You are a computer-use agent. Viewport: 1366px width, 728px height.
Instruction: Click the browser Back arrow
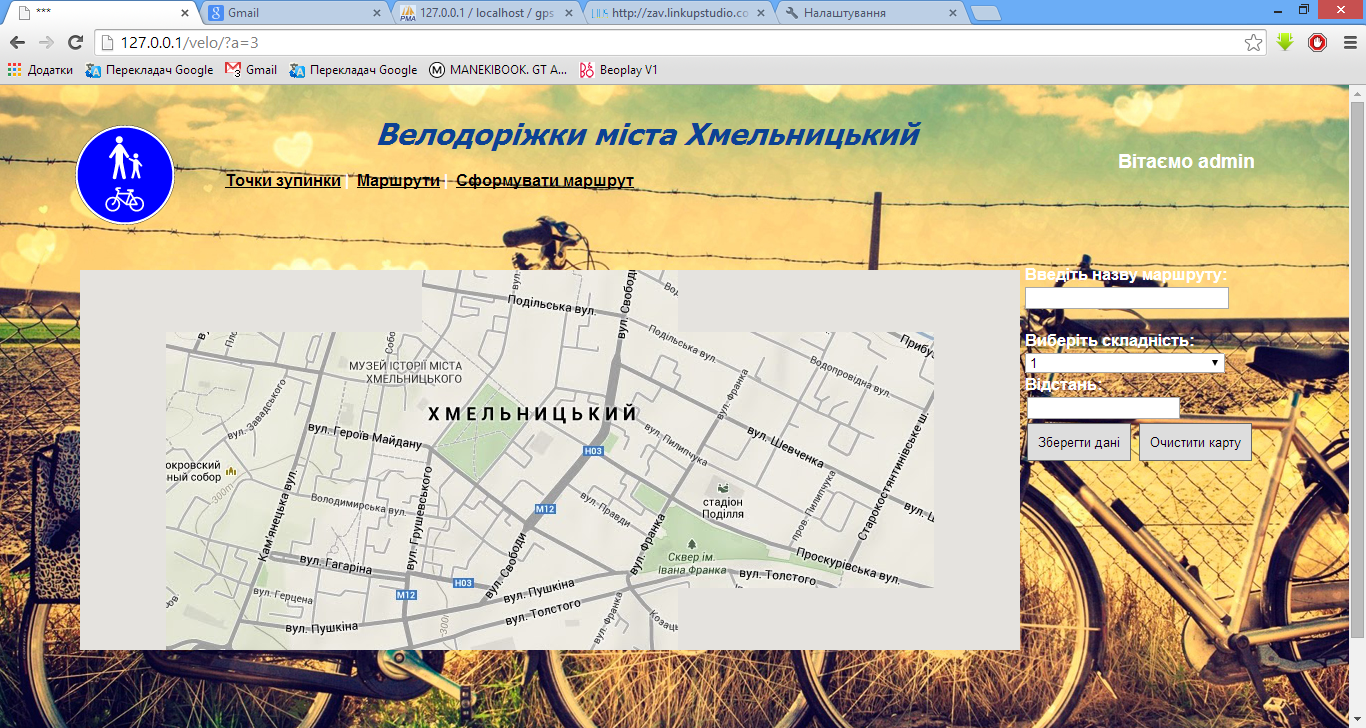pos(17,42)
